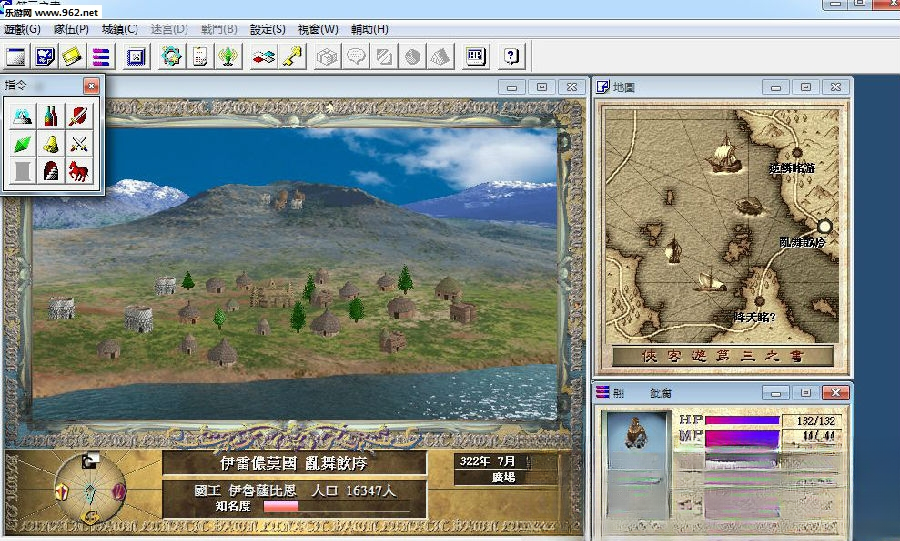
Task: Minimize the 地圖 map window
Action: [x=776, y=87]
